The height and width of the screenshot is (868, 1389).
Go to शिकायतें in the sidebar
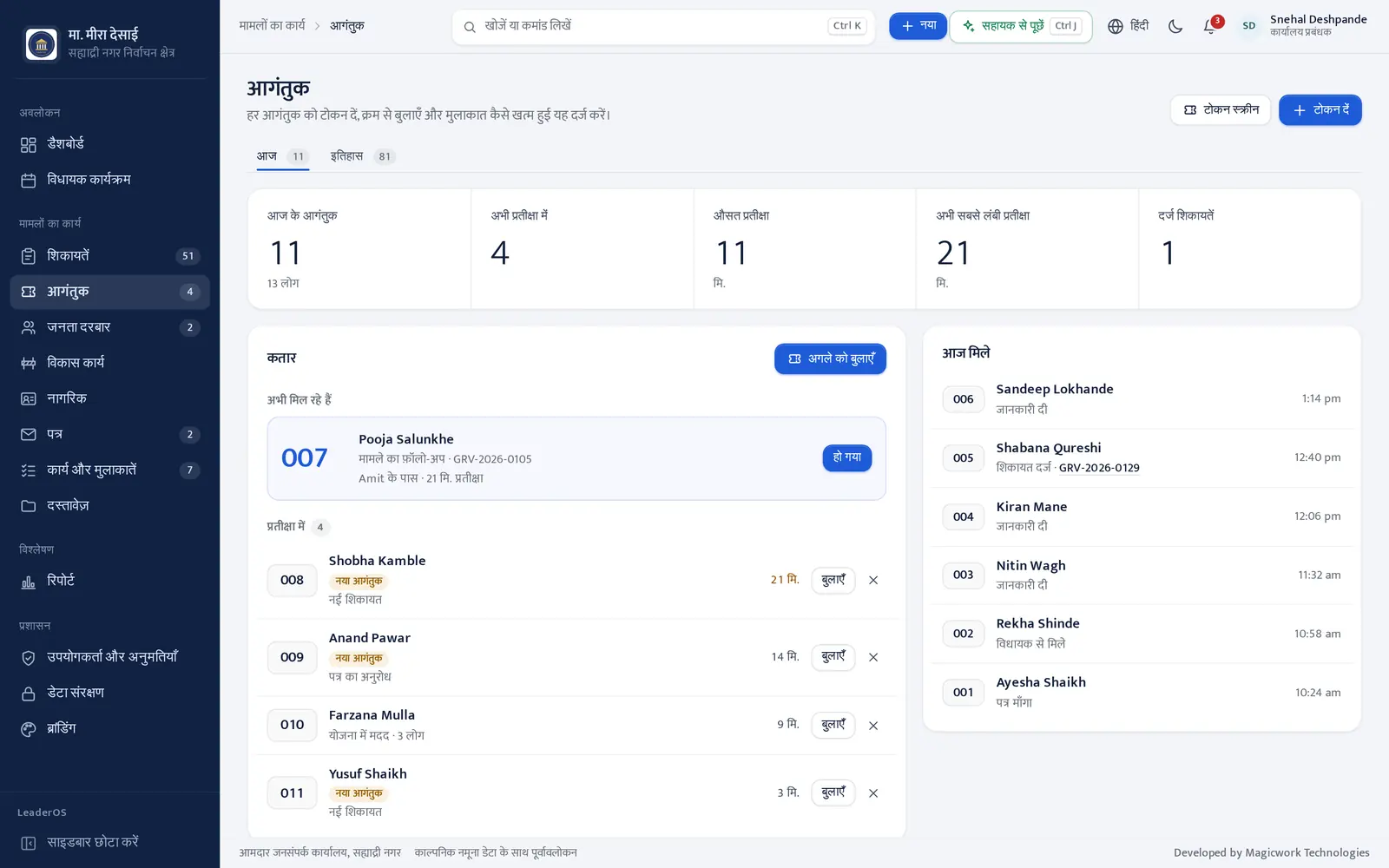(x=109, y=256)
